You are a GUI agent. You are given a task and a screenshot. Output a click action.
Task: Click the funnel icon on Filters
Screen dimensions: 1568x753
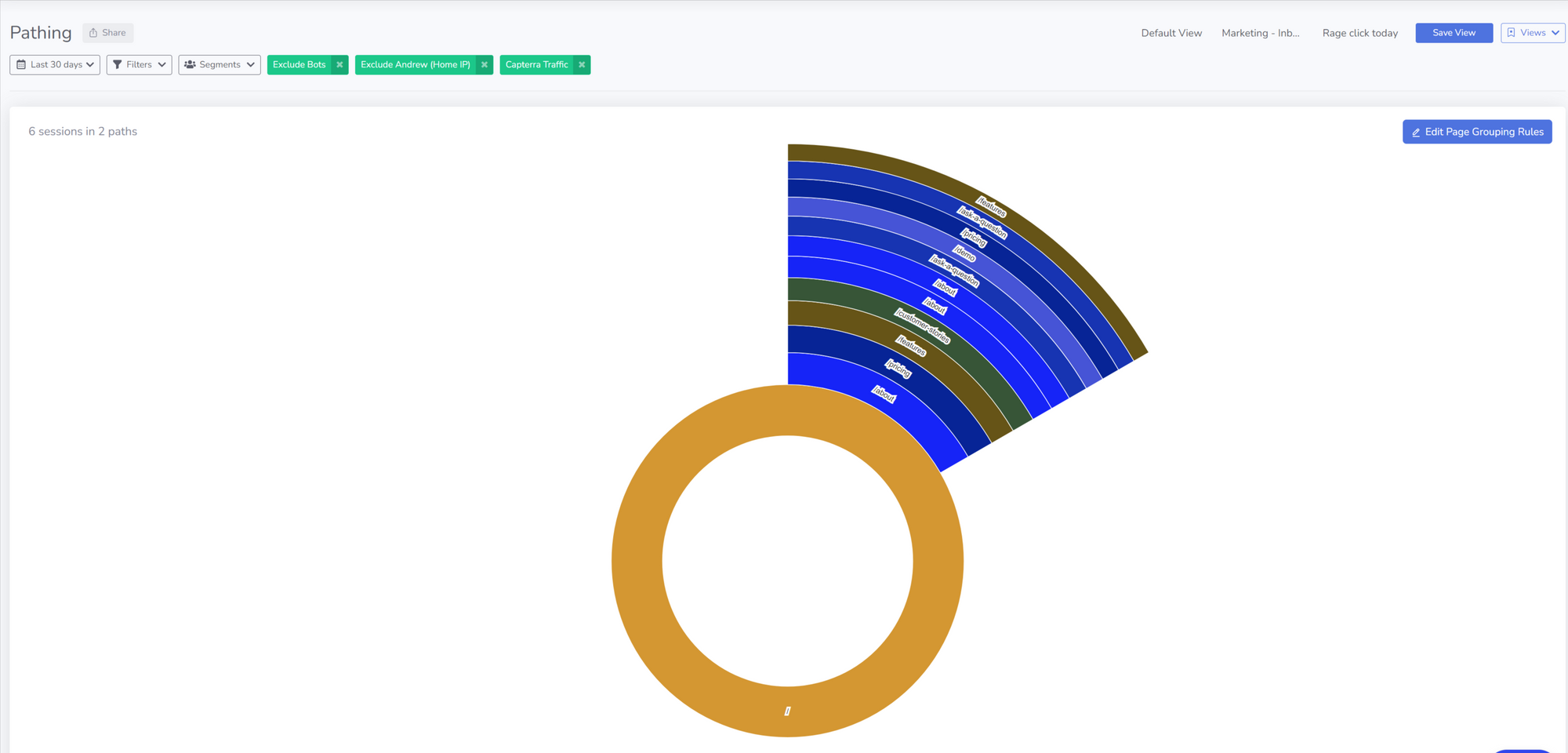118,65
